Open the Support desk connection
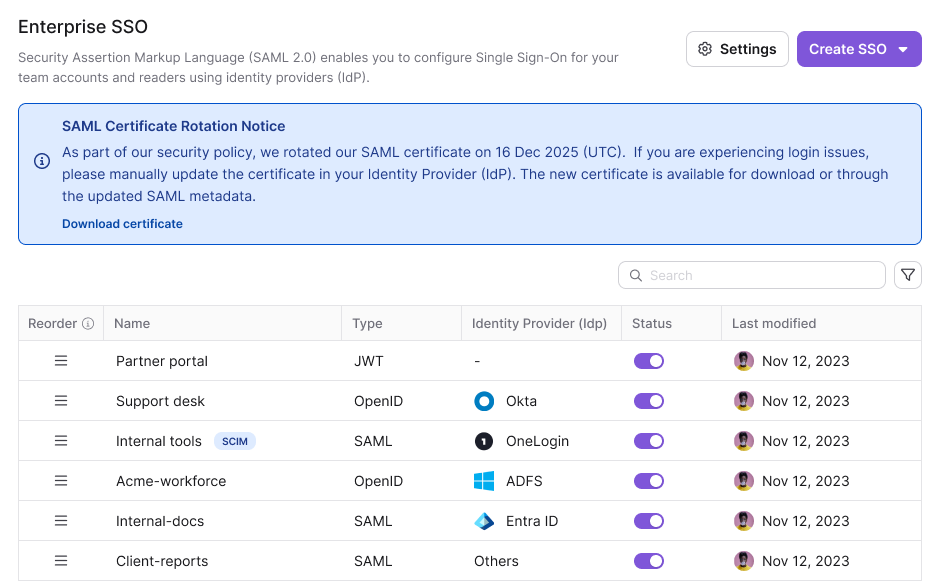Viewport: 940px width, 581px height. [160, 401]
